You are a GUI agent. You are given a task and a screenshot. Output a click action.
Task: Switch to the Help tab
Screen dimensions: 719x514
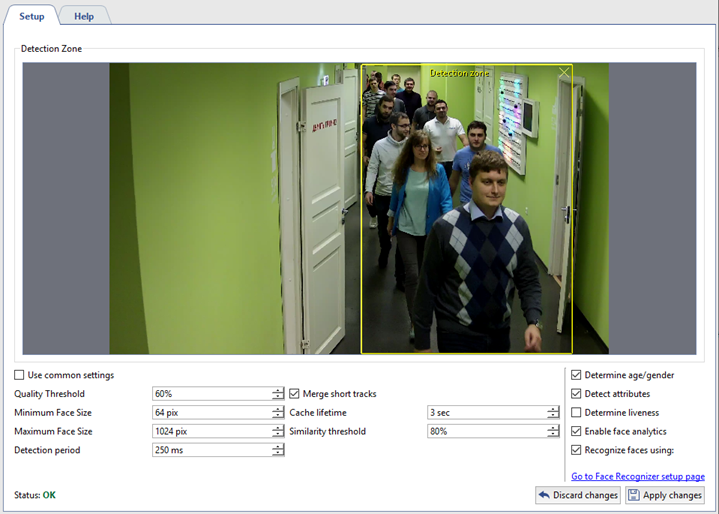84,16
